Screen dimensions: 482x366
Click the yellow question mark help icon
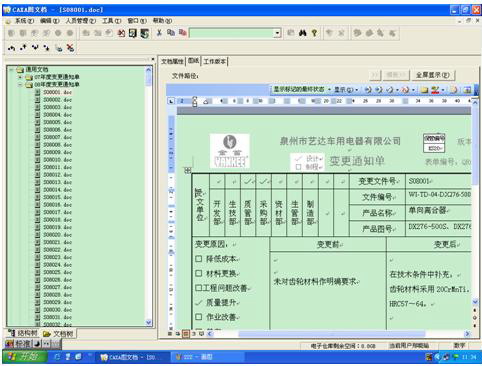click(x=314, y=33)
